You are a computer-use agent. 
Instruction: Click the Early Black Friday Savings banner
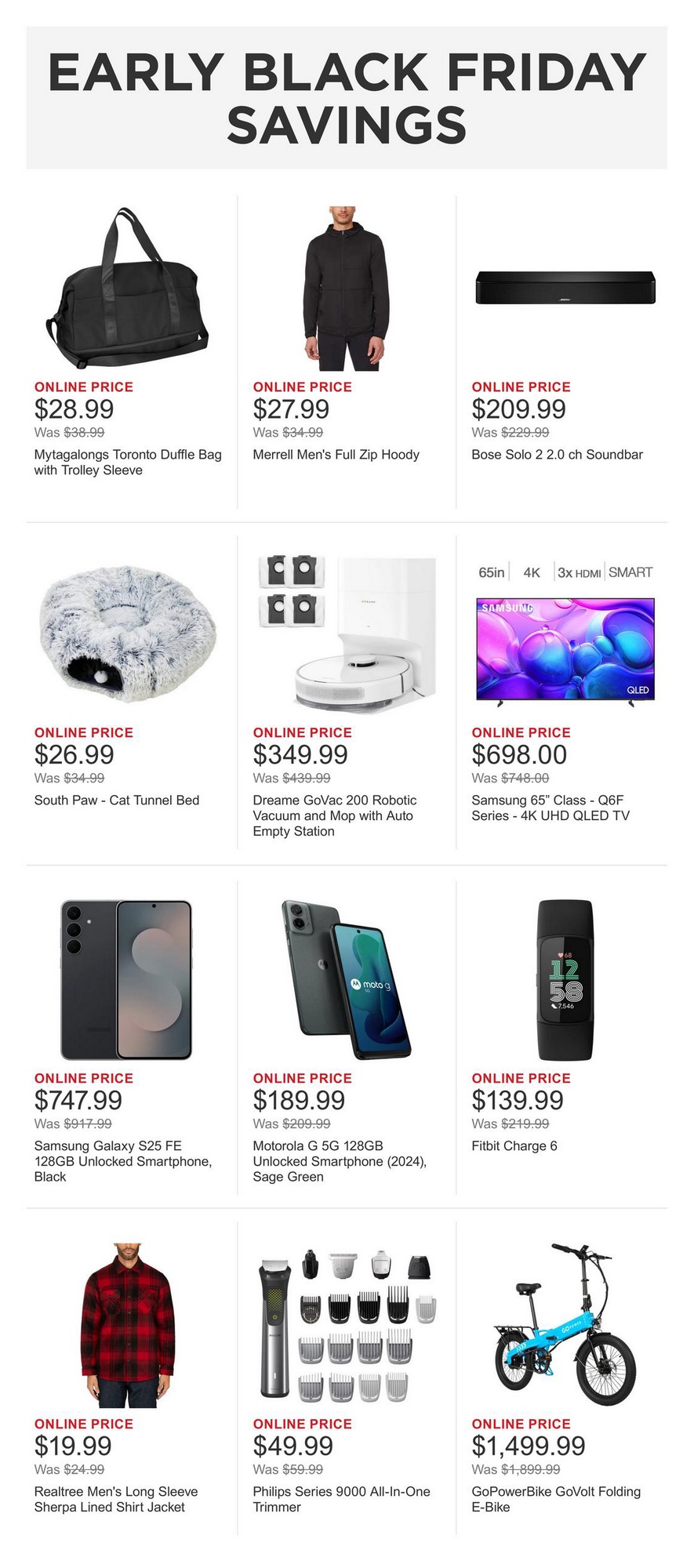(347, 98)
